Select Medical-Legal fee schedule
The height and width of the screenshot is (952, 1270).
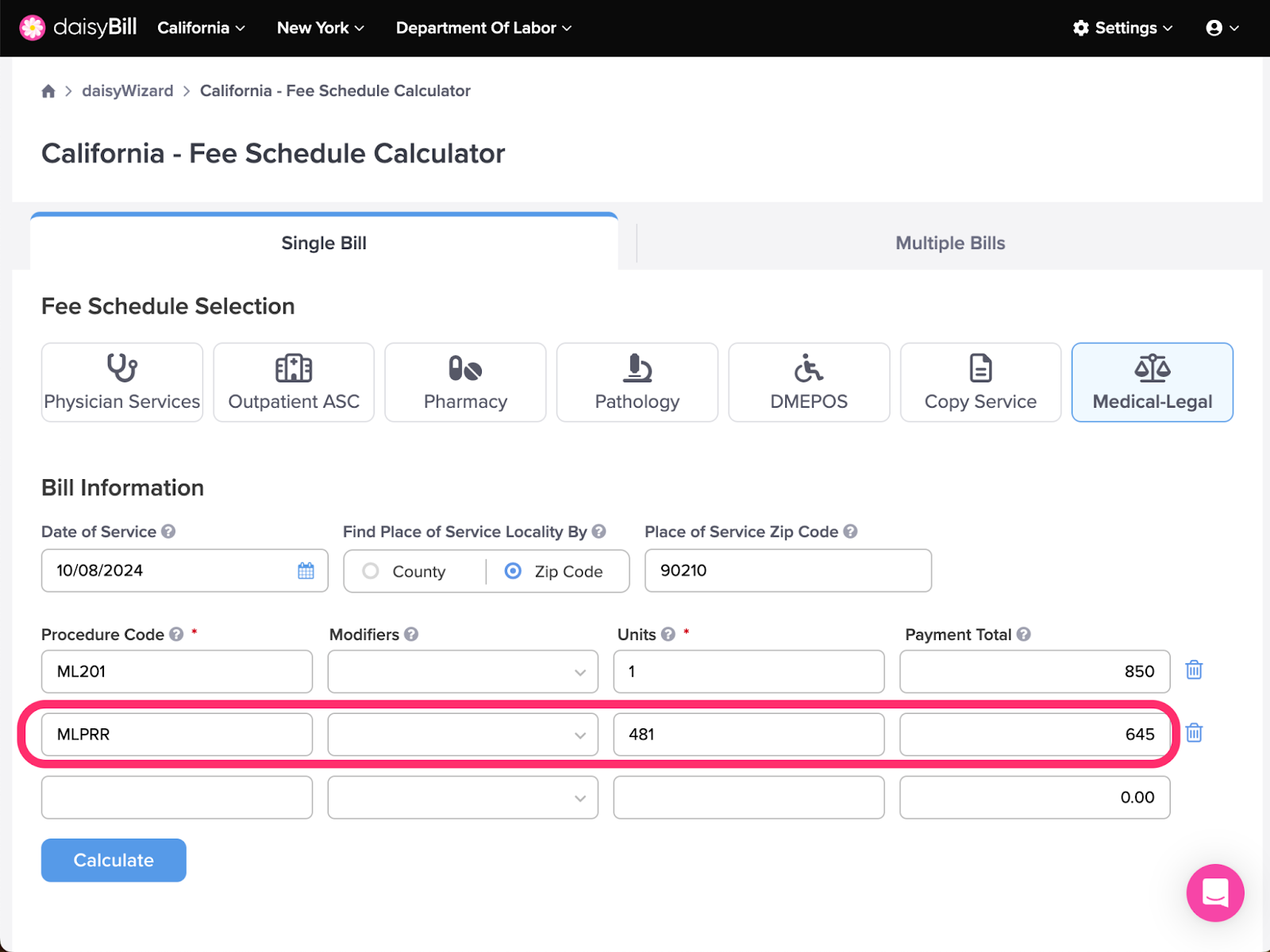(1153, 382)
